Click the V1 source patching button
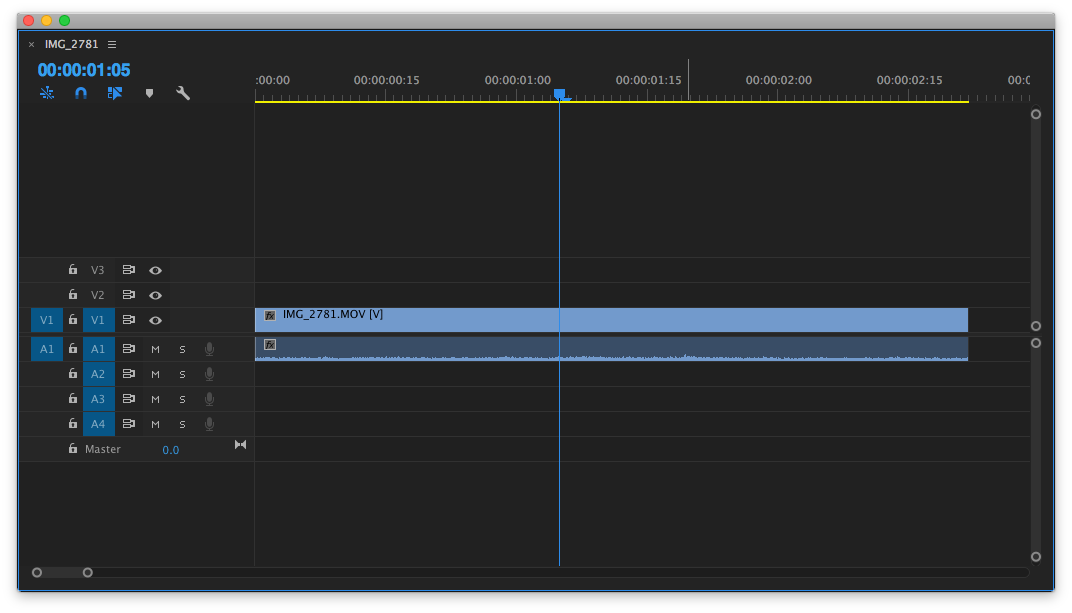This screenshot has height=613, width=1072. coord(47,320)
